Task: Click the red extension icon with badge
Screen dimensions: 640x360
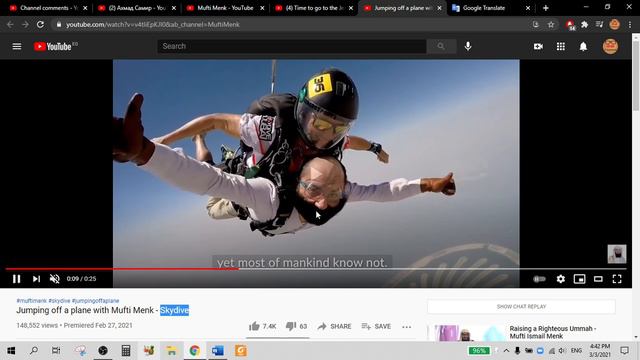Action: coord(571,25)
